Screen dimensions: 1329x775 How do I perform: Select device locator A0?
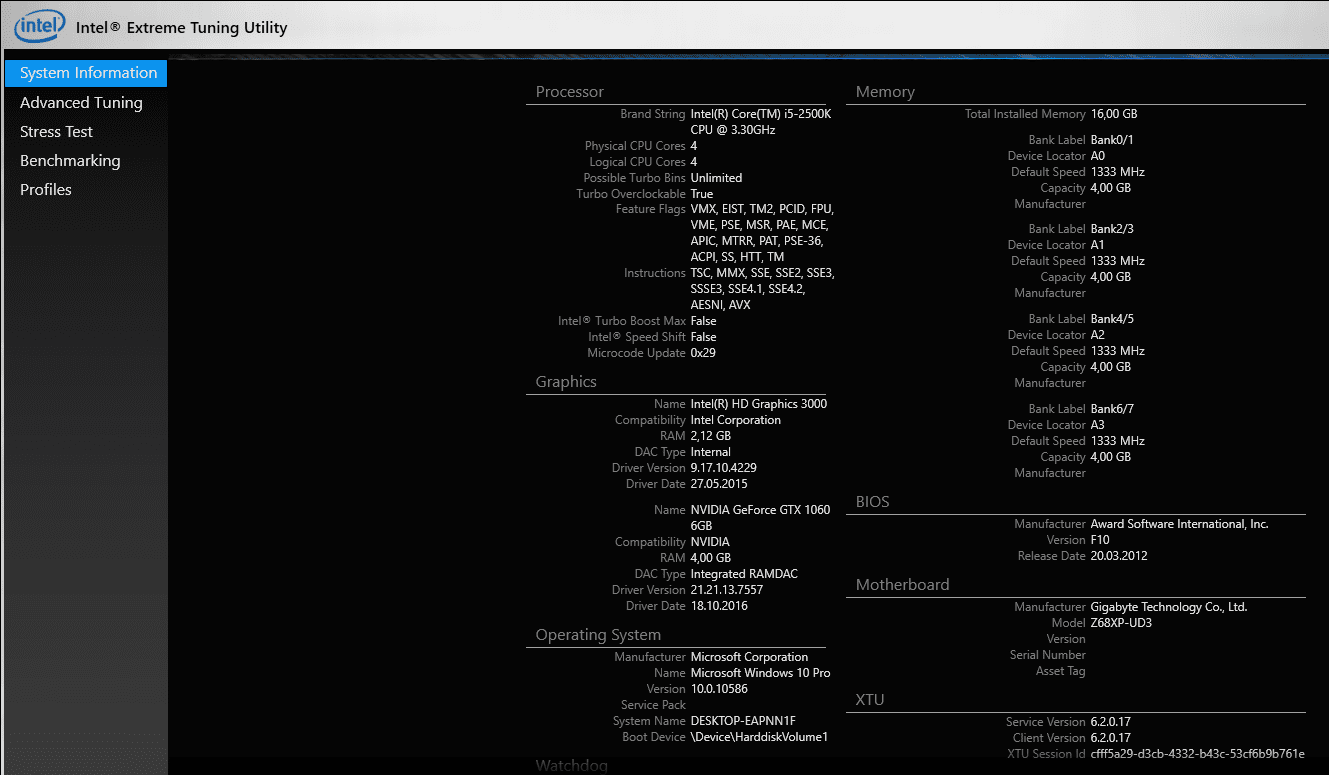1098,156
